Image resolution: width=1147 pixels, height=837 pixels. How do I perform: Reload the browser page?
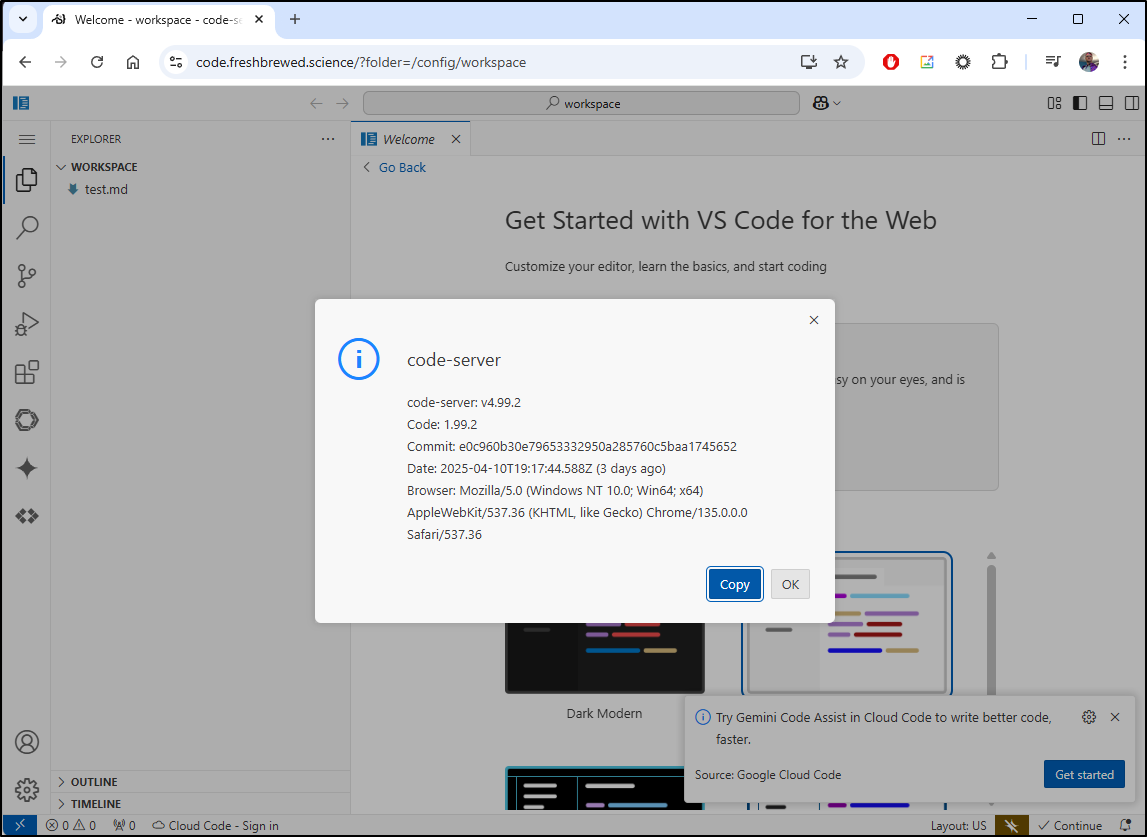click(x=97, y=62)
